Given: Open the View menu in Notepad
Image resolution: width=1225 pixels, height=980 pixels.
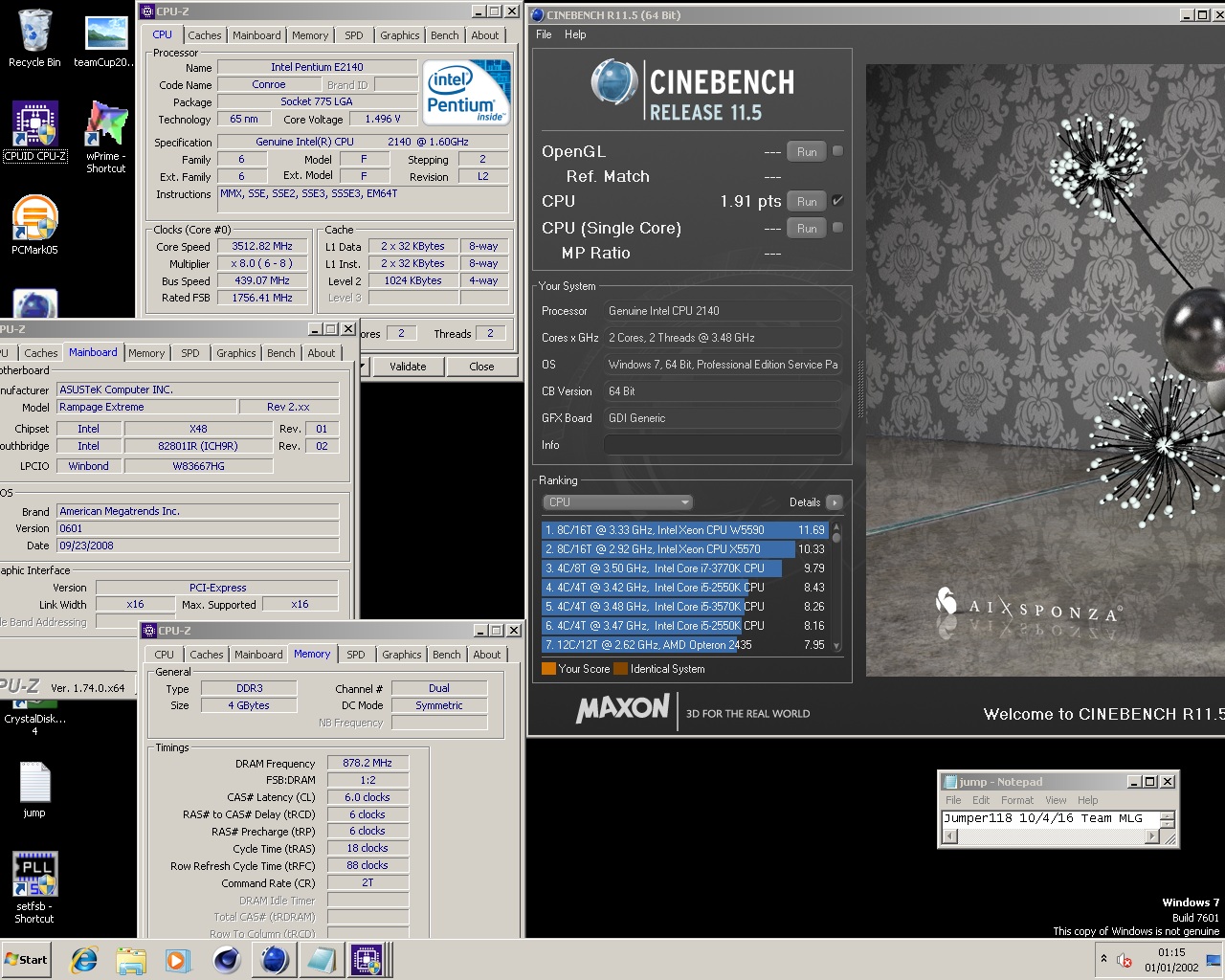Looking at the screenshot, I should 1056,800.
